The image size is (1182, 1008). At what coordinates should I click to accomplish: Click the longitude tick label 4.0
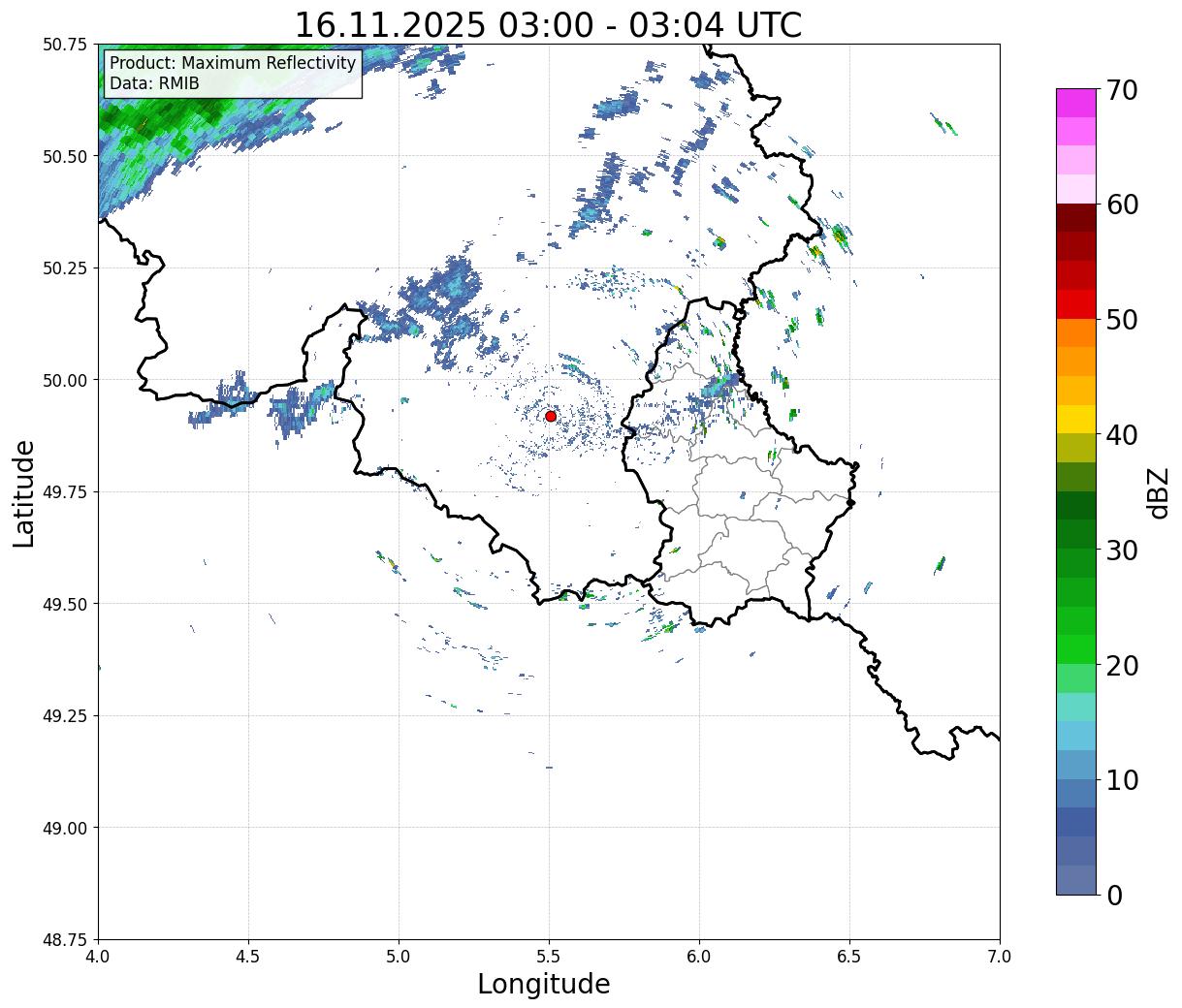pos(98,956)
